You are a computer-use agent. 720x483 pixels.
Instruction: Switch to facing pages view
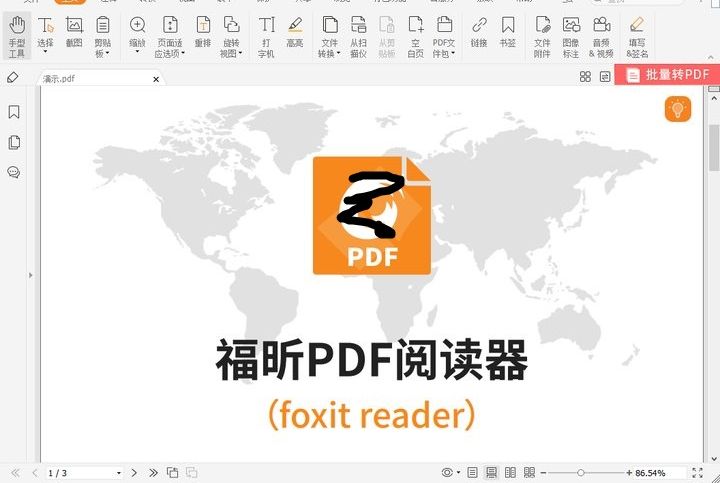tap(510, 472)
